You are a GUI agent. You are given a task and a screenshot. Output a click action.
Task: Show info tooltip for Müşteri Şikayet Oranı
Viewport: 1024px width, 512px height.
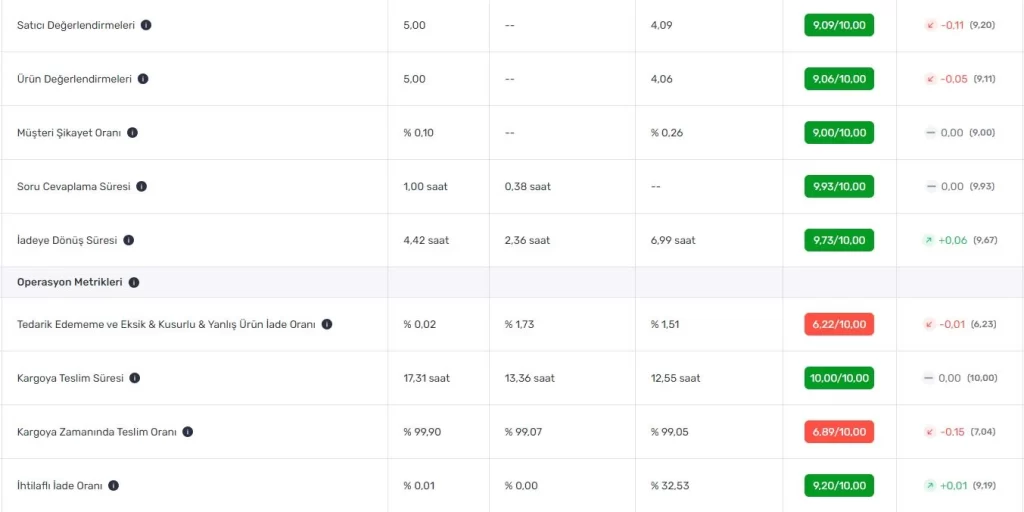click(133, 133)
